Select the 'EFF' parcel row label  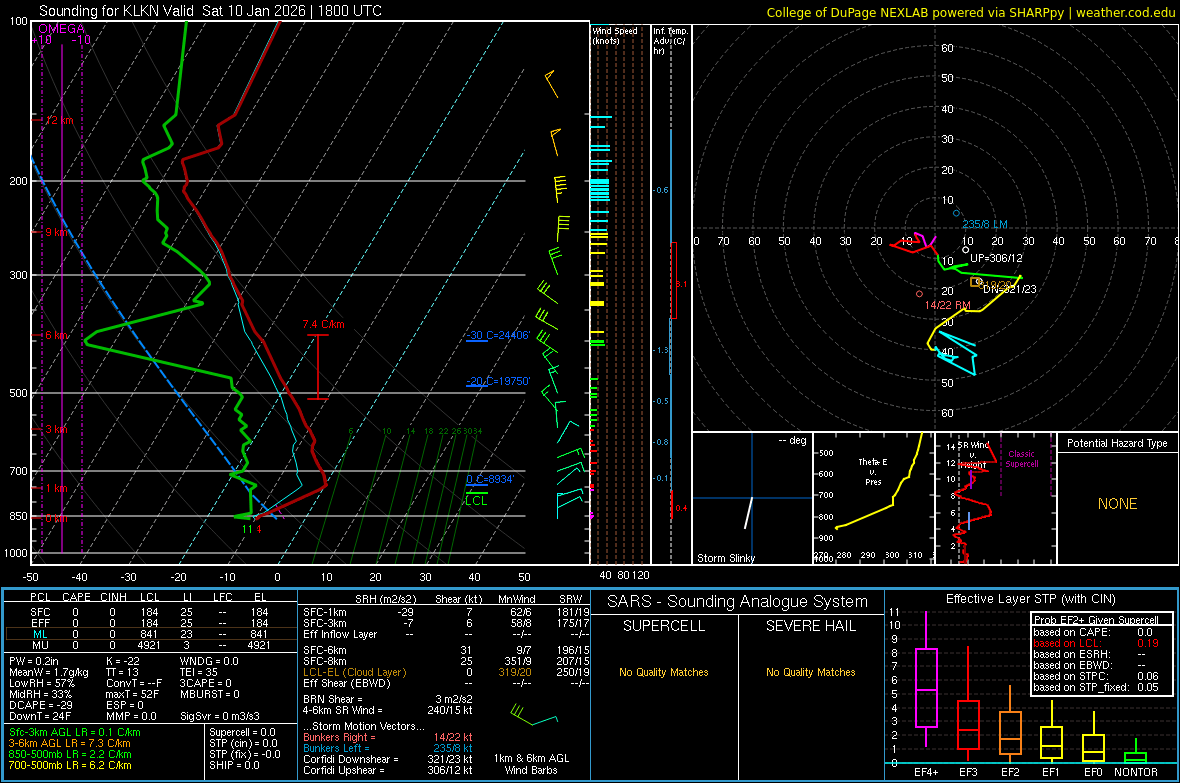click(x=40, y=623)
